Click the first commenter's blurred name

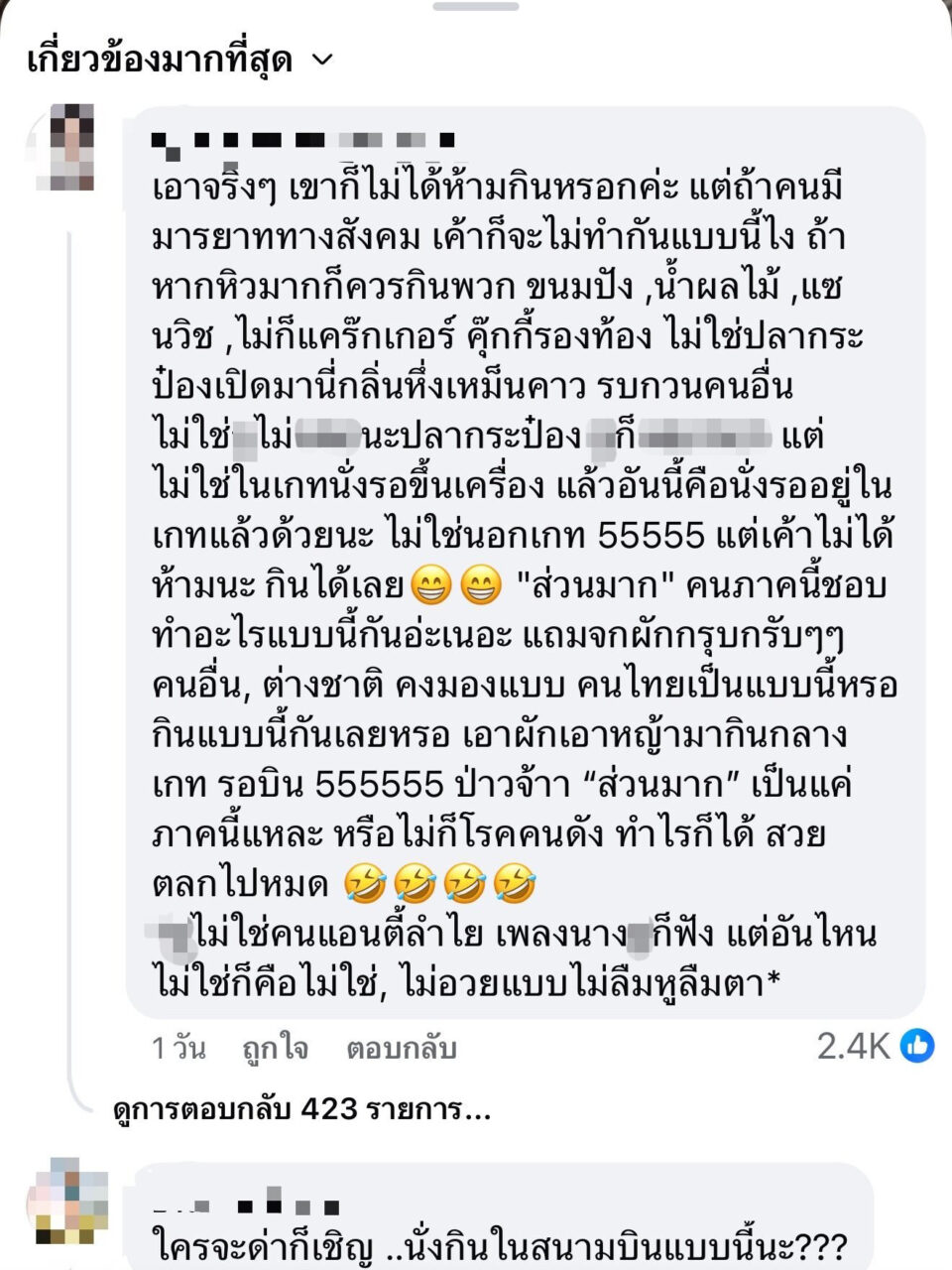point(303,140)
